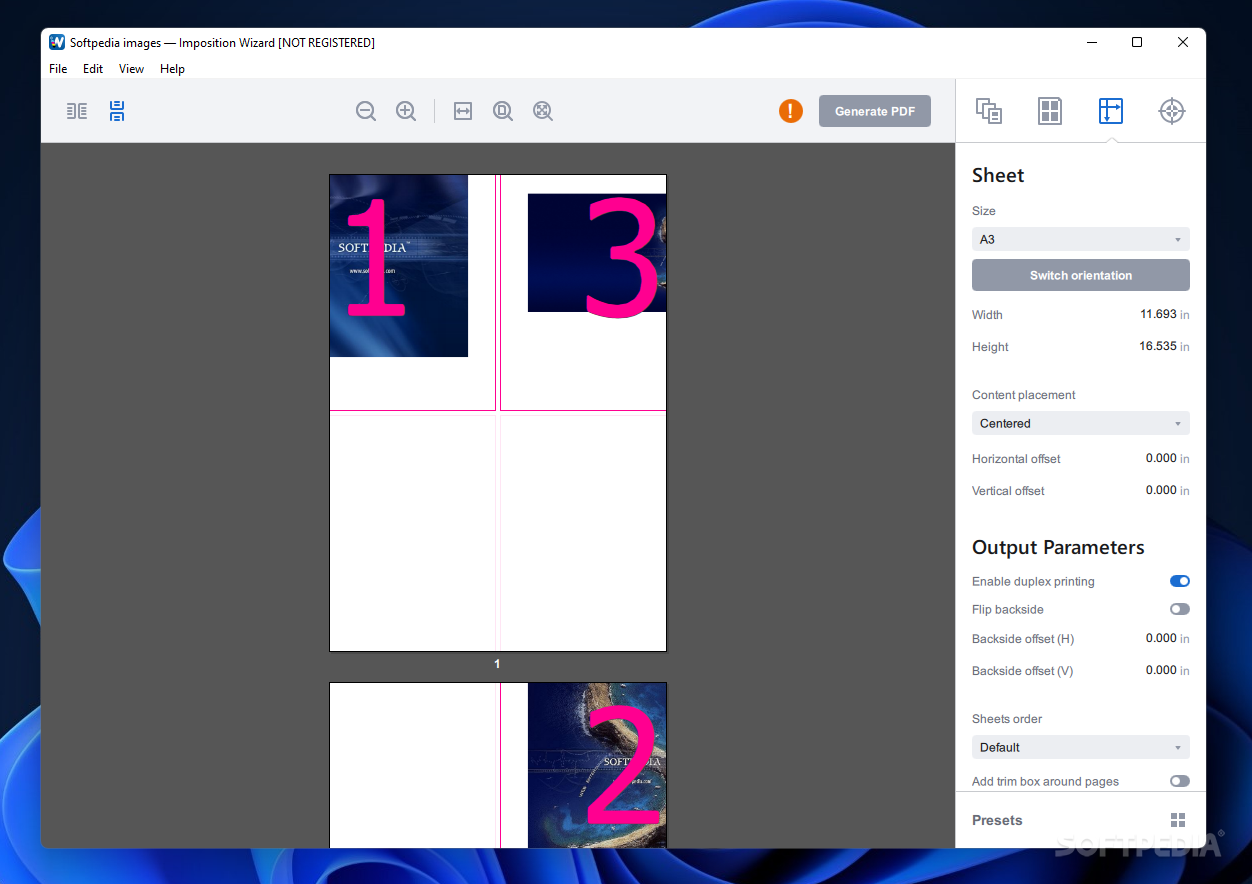
Task: Open the Help menu
Action: coord(172,69)
